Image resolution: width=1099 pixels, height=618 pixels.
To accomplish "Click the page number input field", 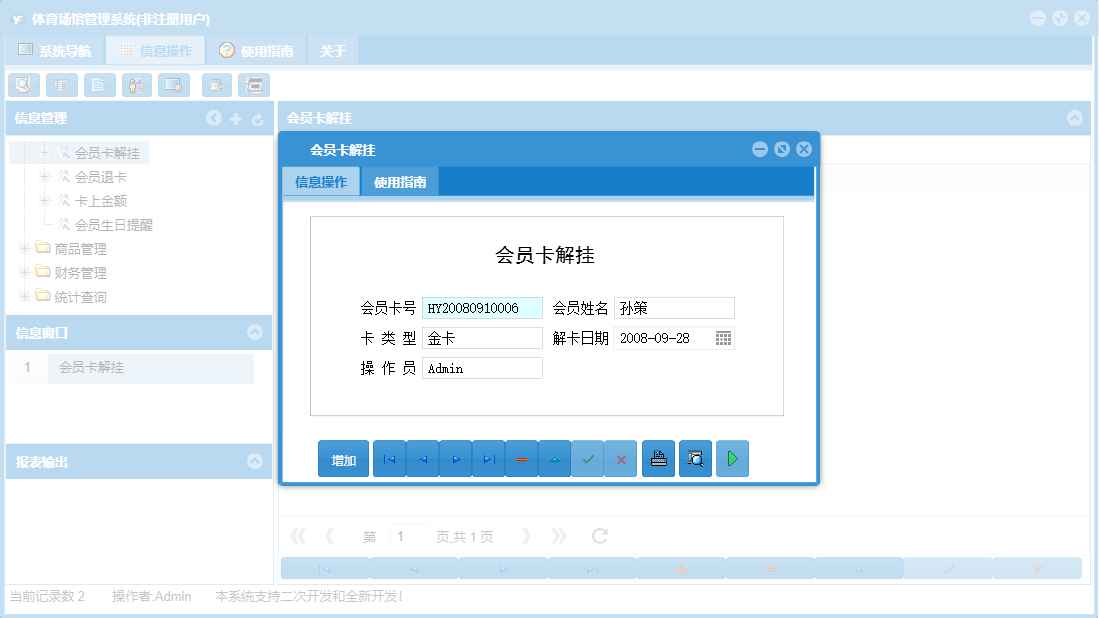I will pos(409,535).
